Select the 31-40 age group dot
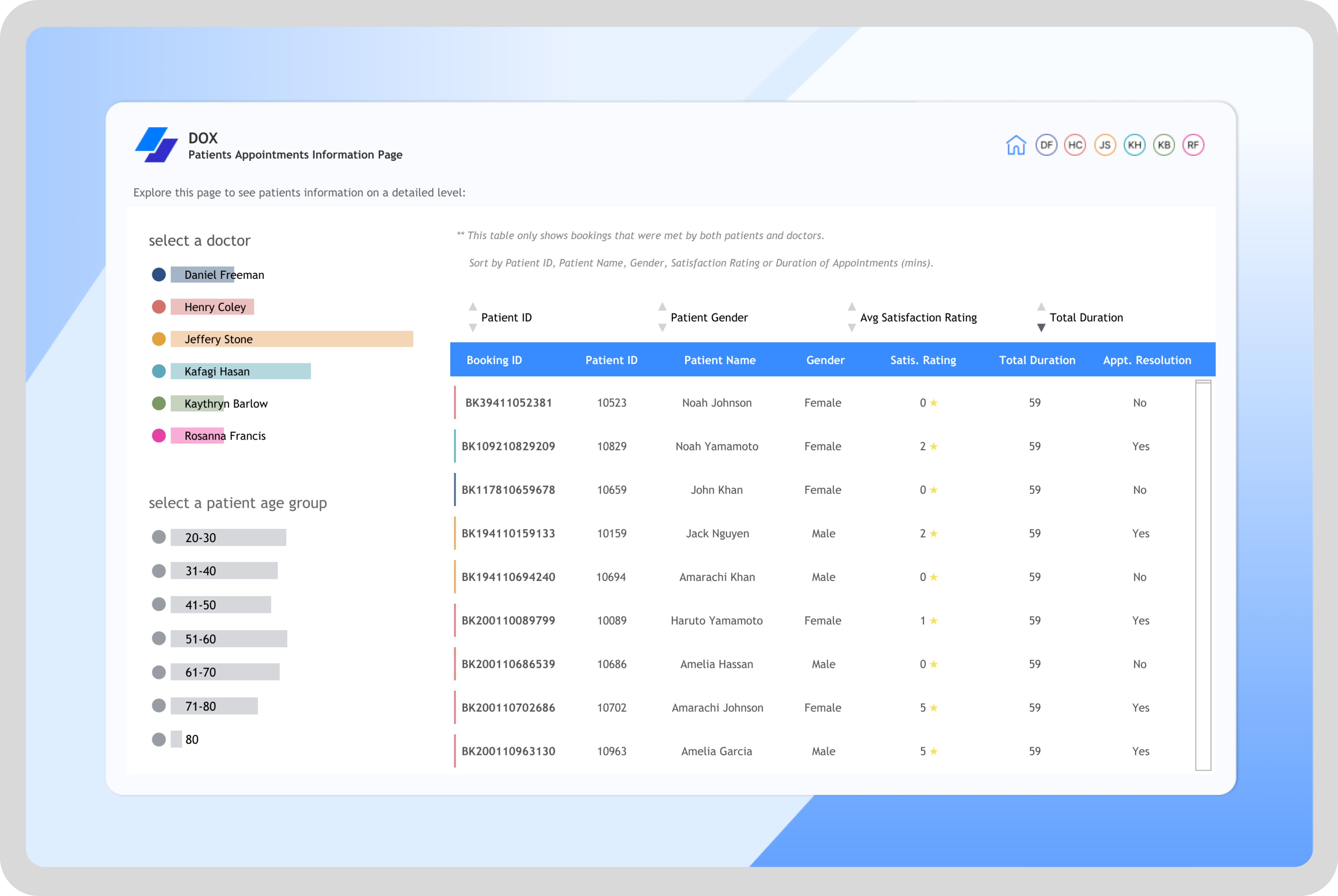 click(x=159, y=571)
